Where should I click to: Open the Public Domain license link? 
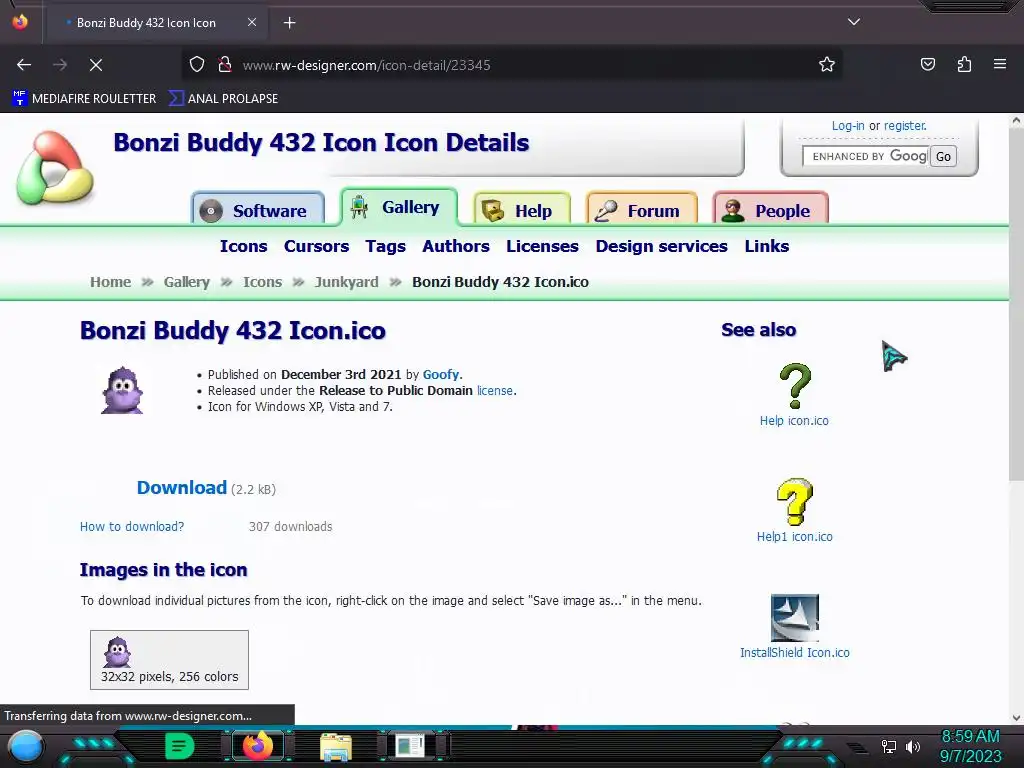point(494,391)
